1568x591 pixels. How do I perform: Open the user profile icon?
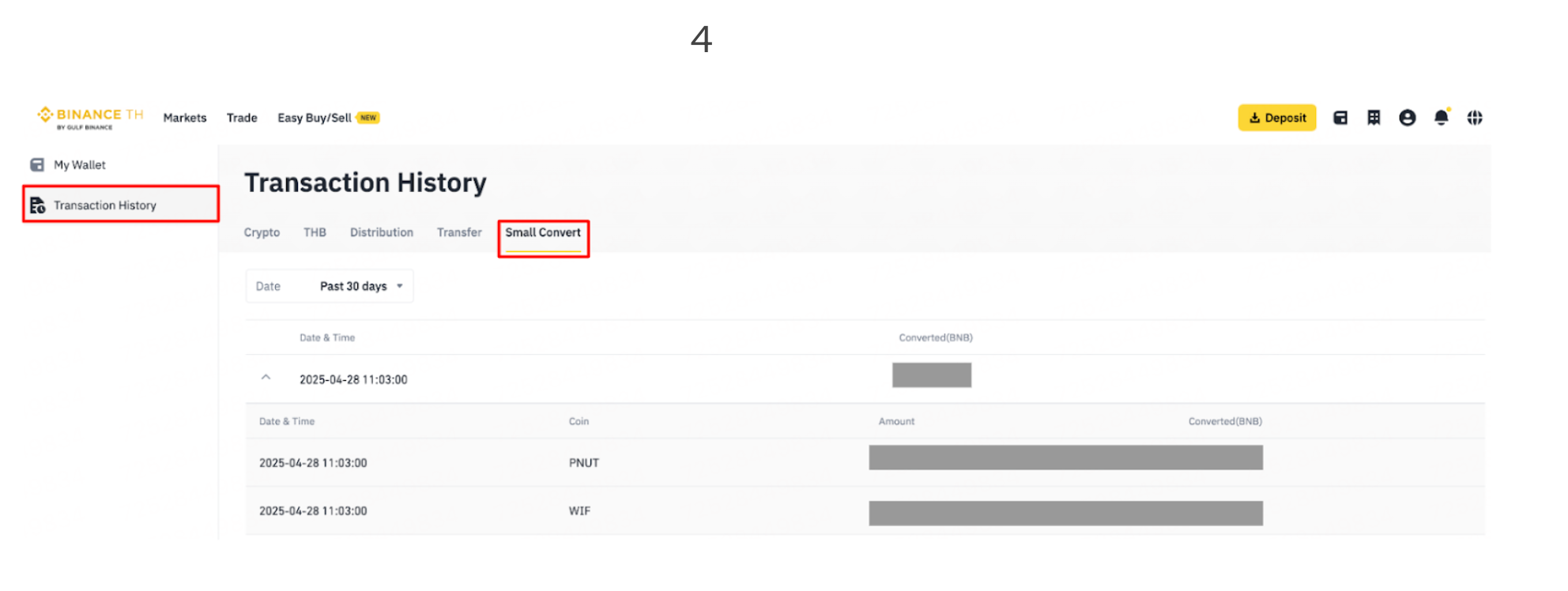click(x=1408, y=118)
